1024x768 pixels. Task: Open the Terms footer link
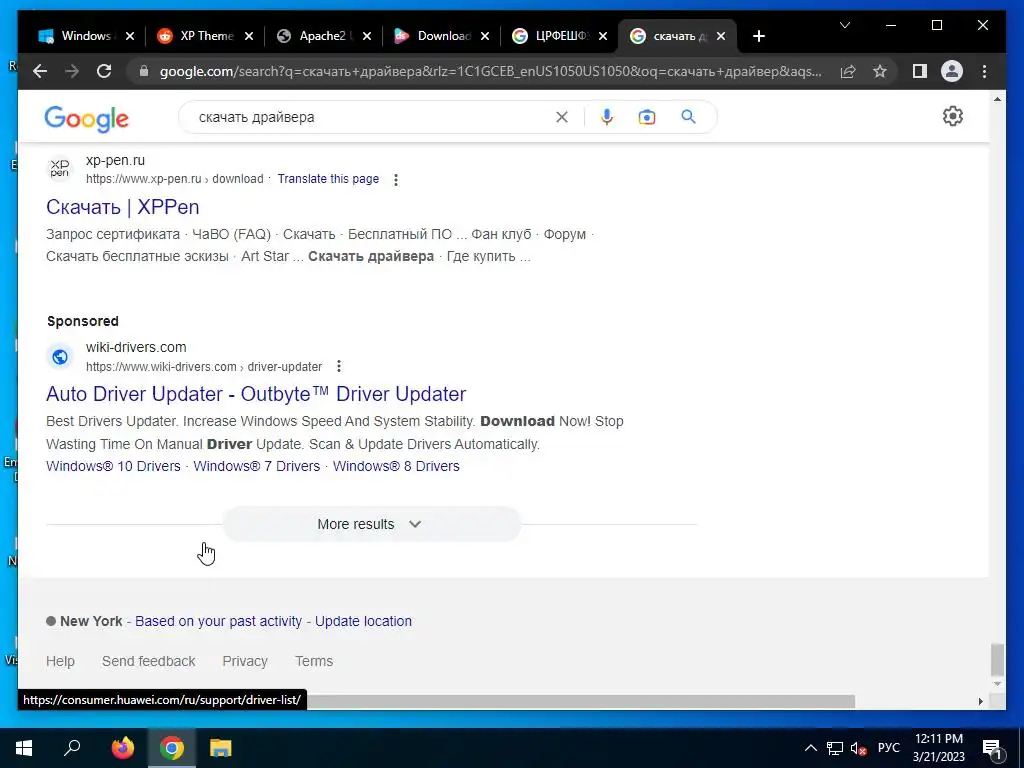(313, 662)
